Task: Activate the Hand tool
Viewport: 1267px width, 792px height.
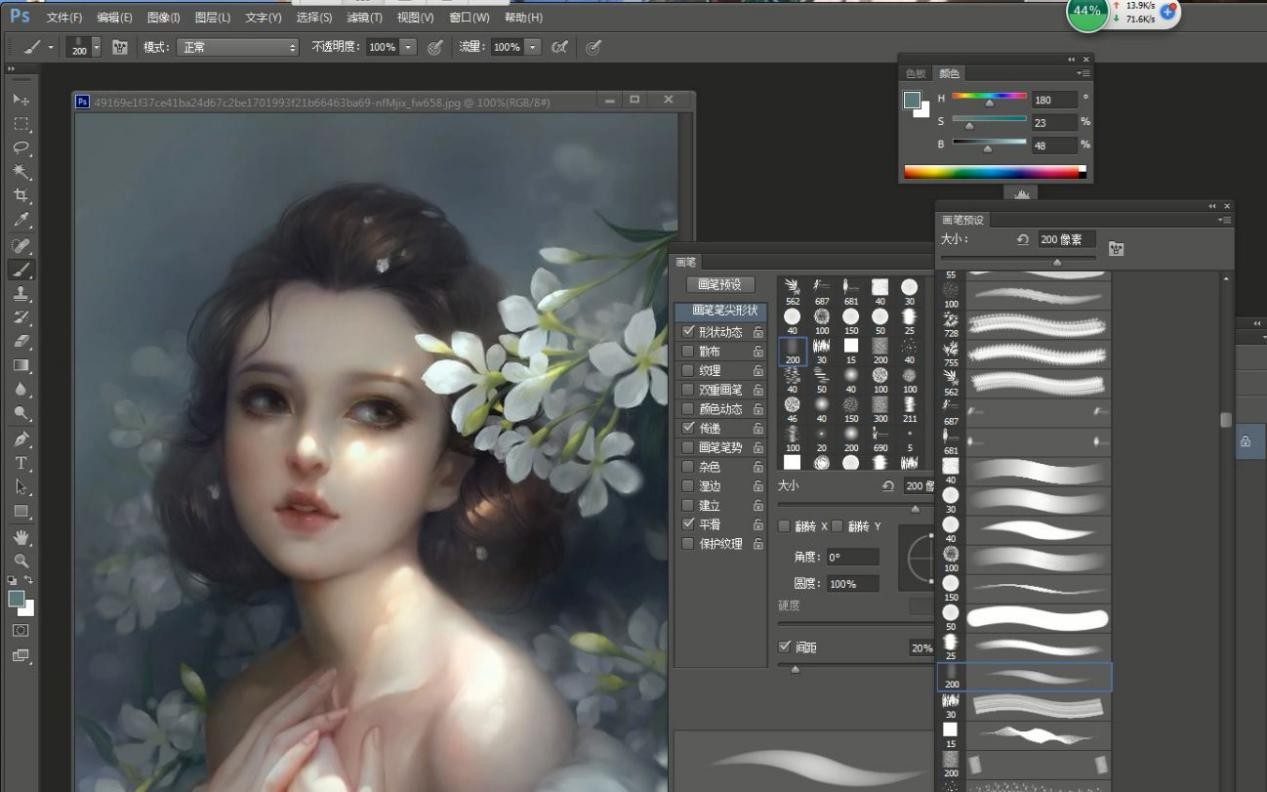Action: (x=21, y=537)
